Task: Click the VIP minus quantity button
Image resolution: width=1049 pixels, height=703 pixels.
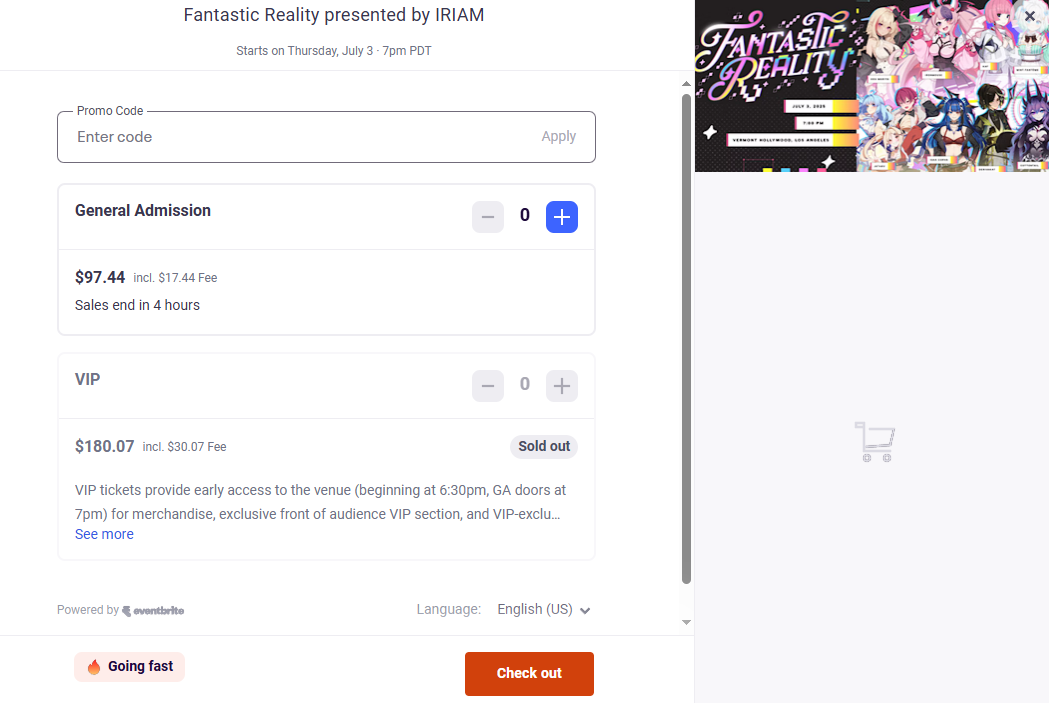Action: [x=488, y=386]
